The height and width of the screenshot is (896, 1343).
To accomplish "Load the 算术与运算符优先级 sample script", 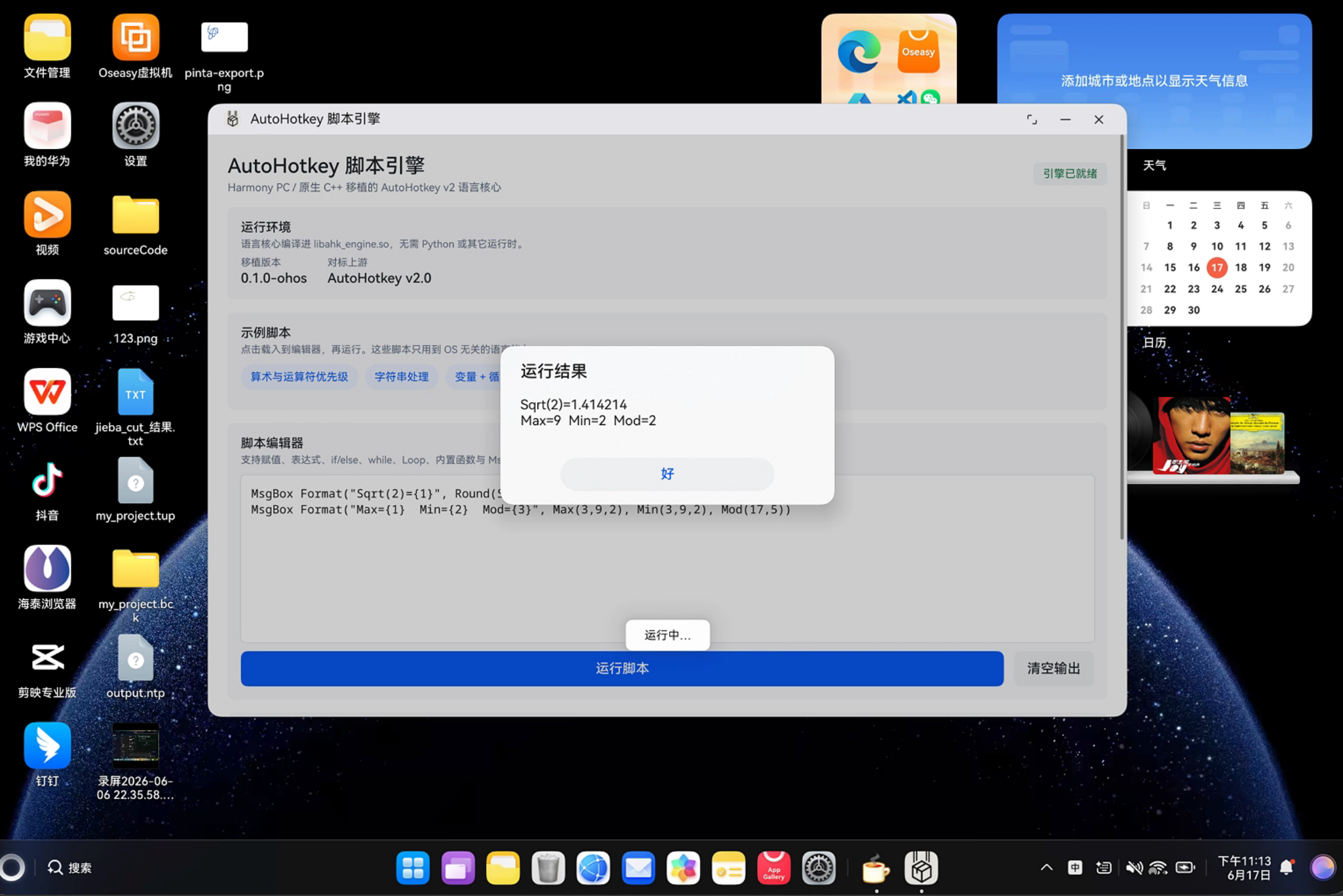I will pos(299,377).
